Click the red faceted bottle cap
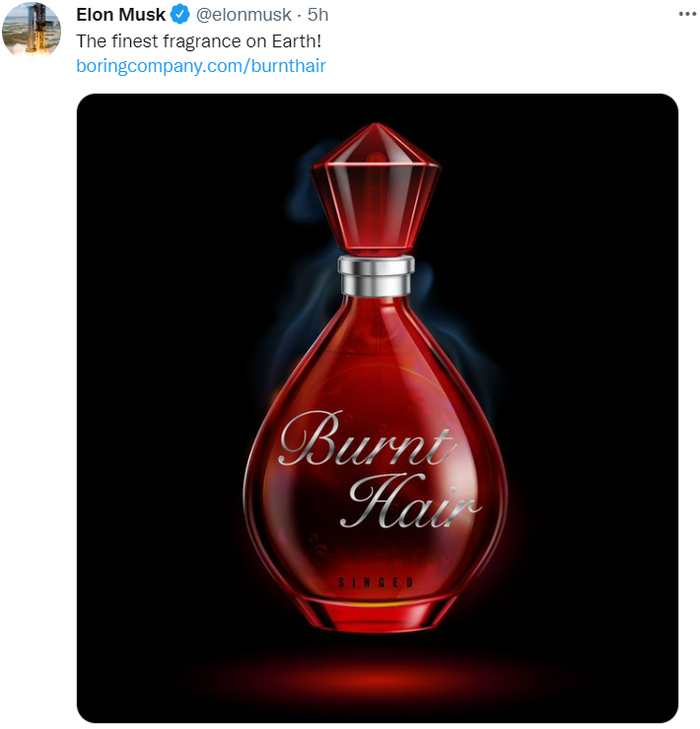 pyautogui.click(x=375, y=190)
